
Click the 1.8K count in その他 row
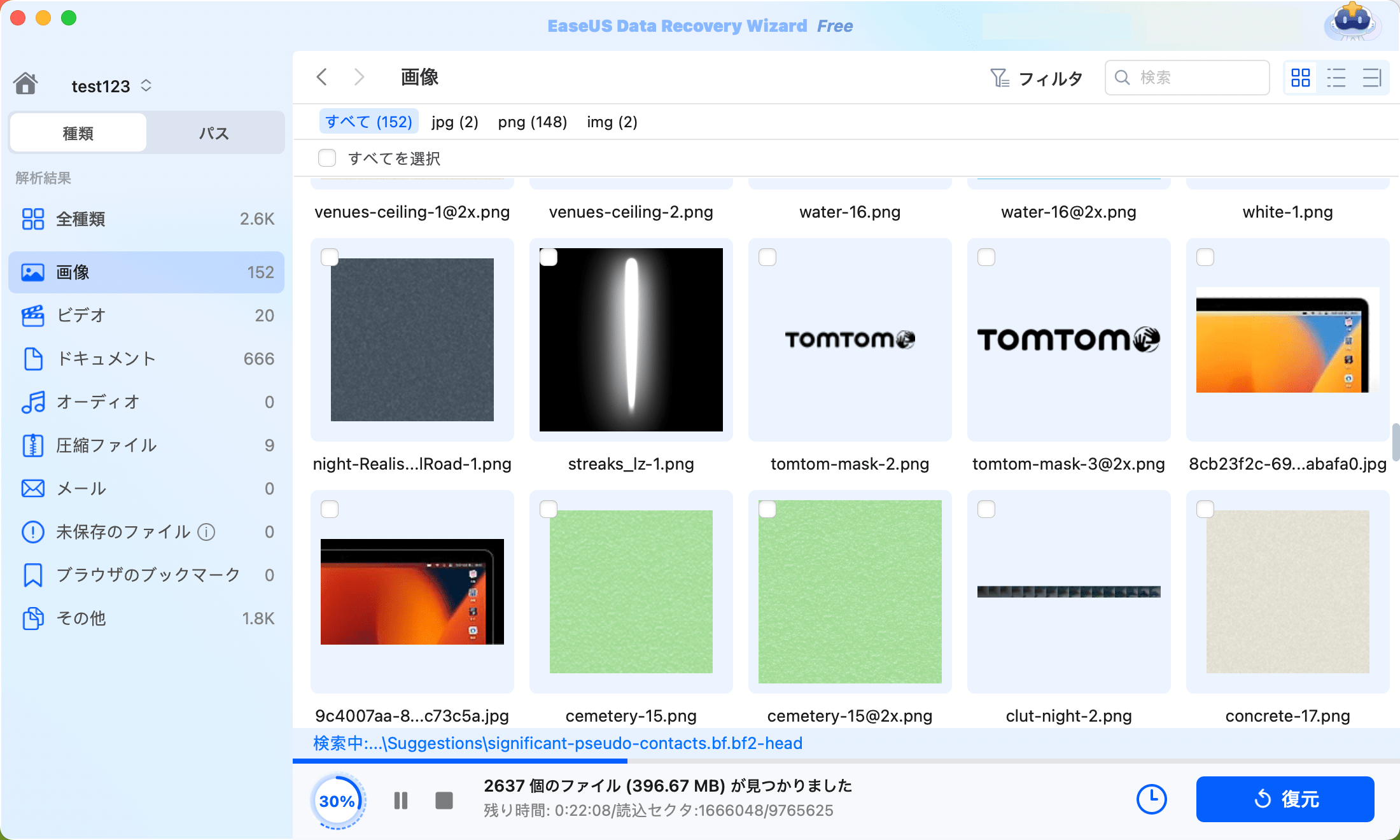[258, 619]
